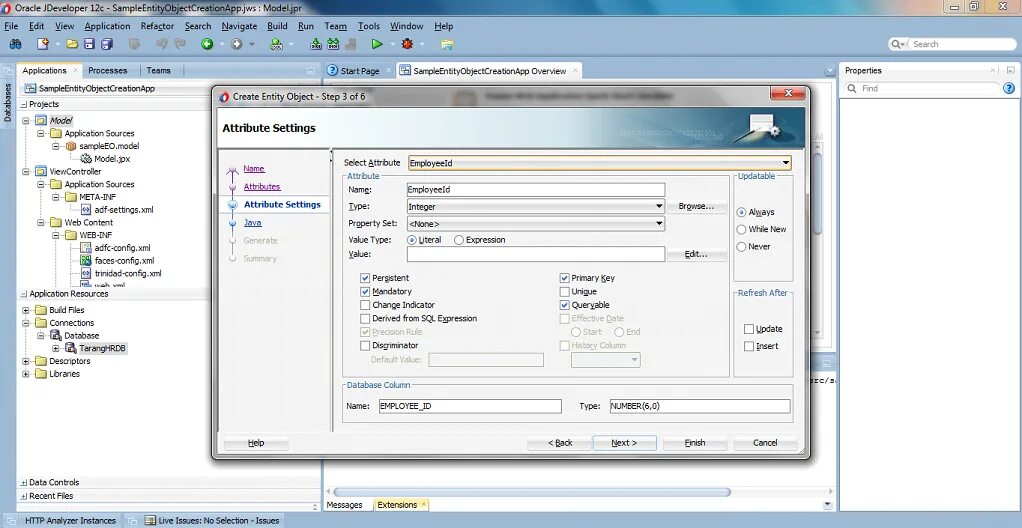
Task: Open the Property Set dropdown
Action: 660,224
